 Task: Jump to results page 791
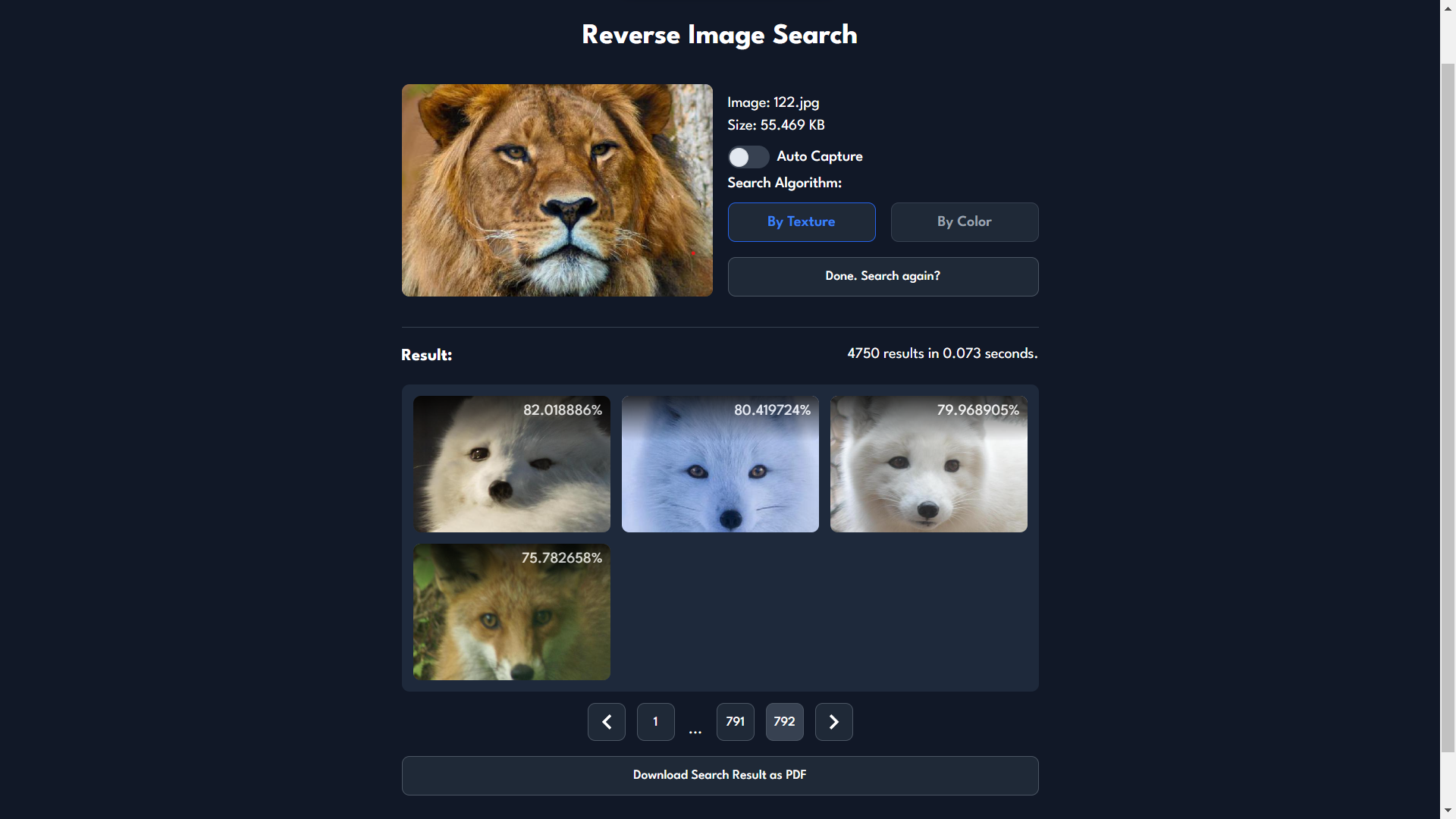(x=735, y=721)
